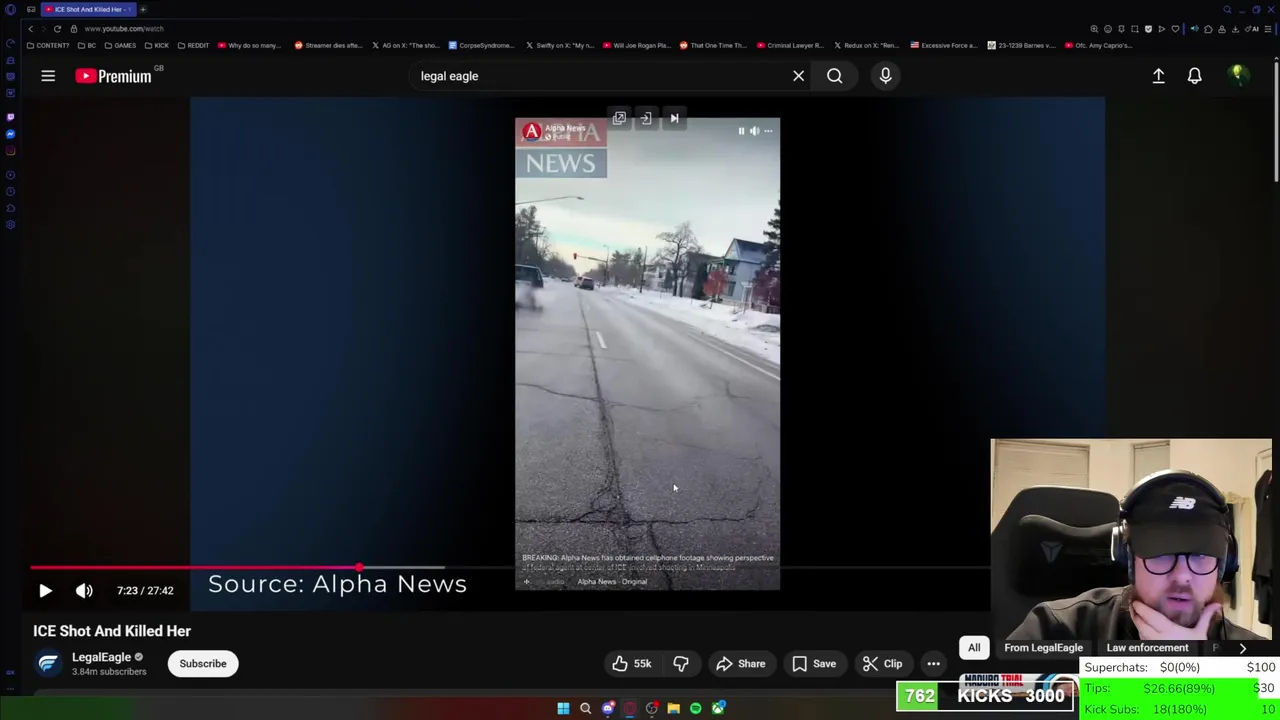Open the BC bookmarks folder
The width and height of the screenshot is (1280, 720).
(x=88, y=45)
